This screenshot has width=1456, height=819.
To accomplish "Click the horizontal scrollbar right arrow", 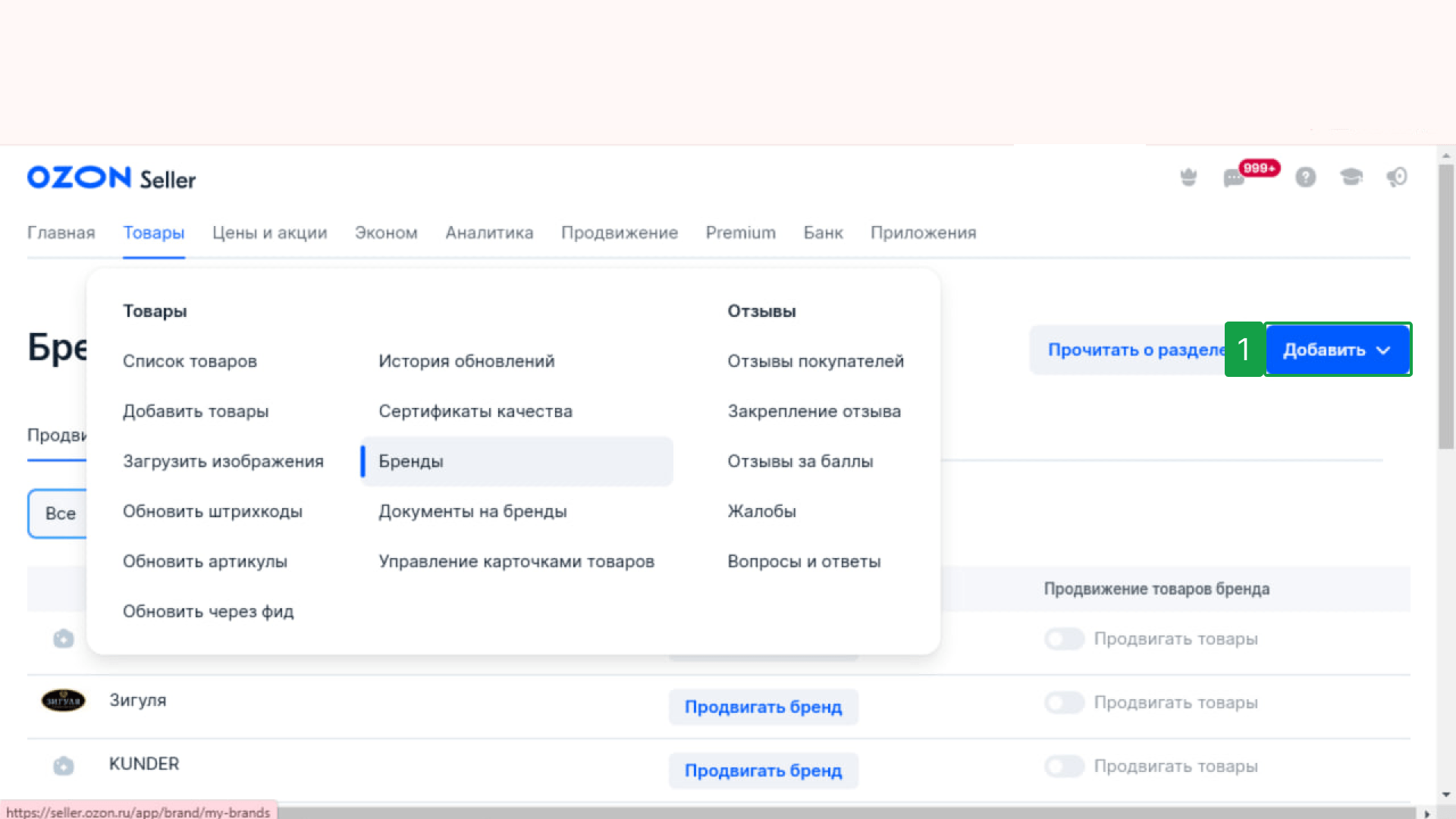I will (x=1426, y=813).
